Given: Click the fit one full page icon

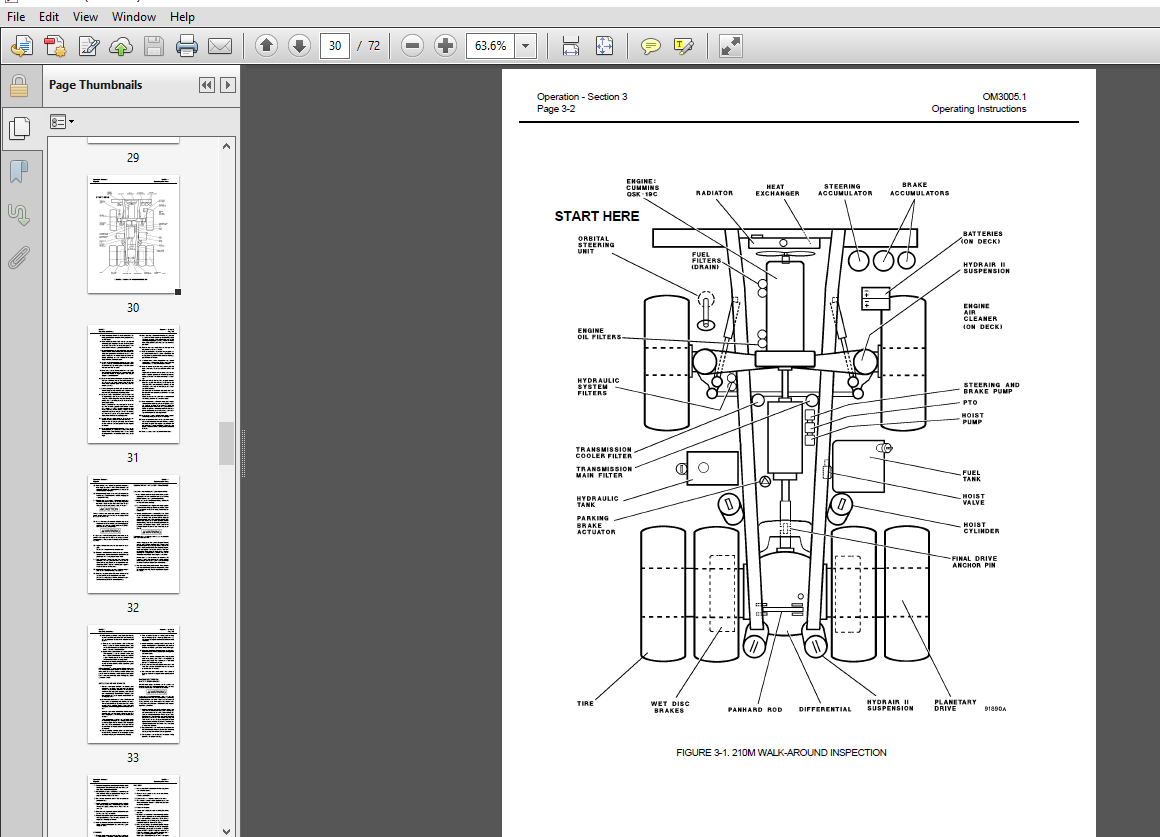Looking at the screenshot, I should (x=604, y=46).
